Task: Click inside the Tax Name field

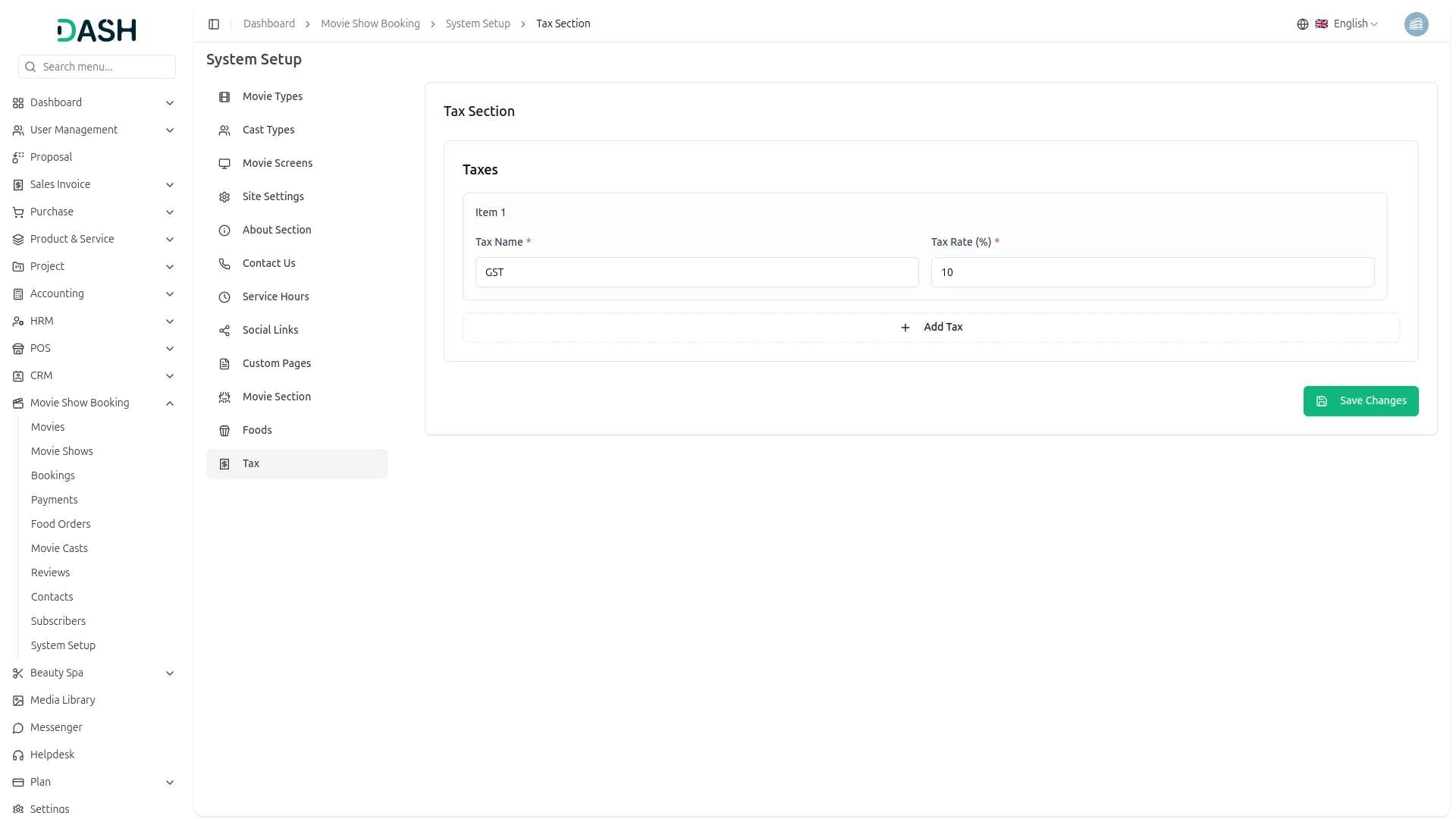Action: (695, 271)
